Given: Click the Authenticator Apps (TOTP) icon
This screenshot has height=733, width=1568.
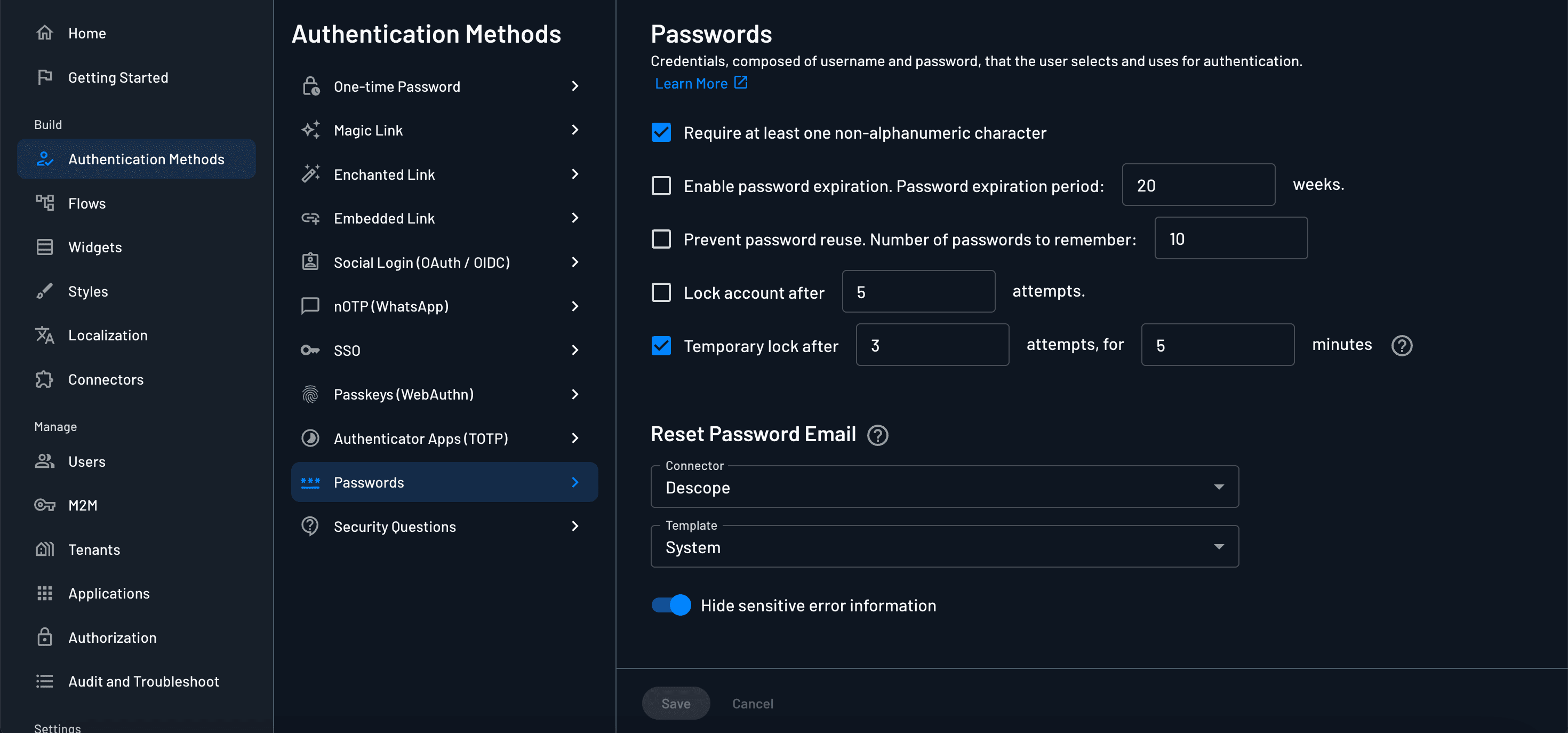Looking at the screenshot, I should (x=312, y=438).
